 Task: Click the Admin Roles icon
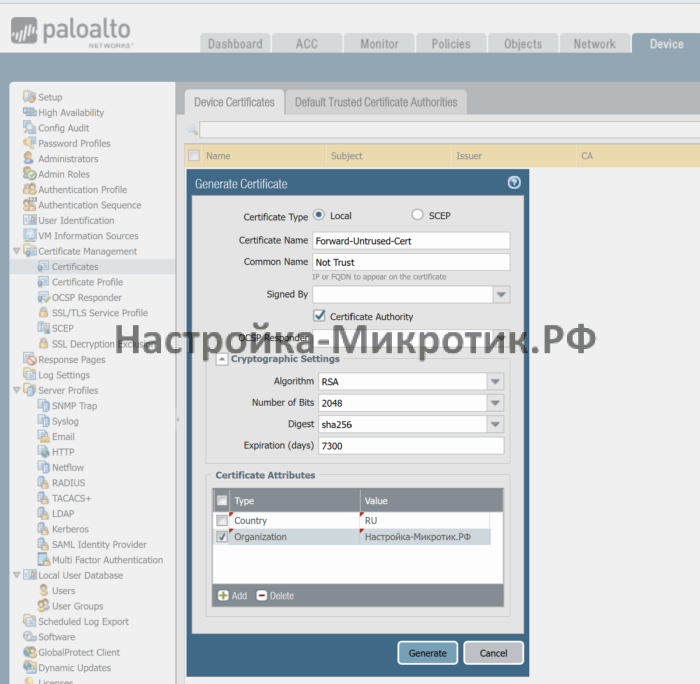tap(29, 174)
